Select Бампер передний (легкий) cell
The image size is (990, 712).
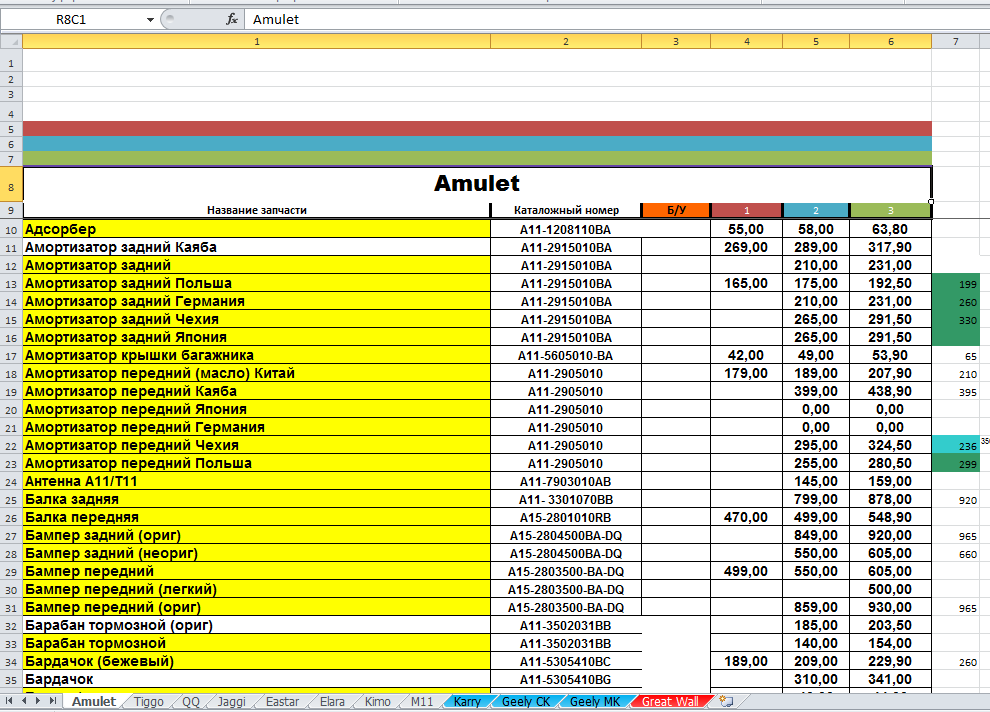click(x=256, y=589)
